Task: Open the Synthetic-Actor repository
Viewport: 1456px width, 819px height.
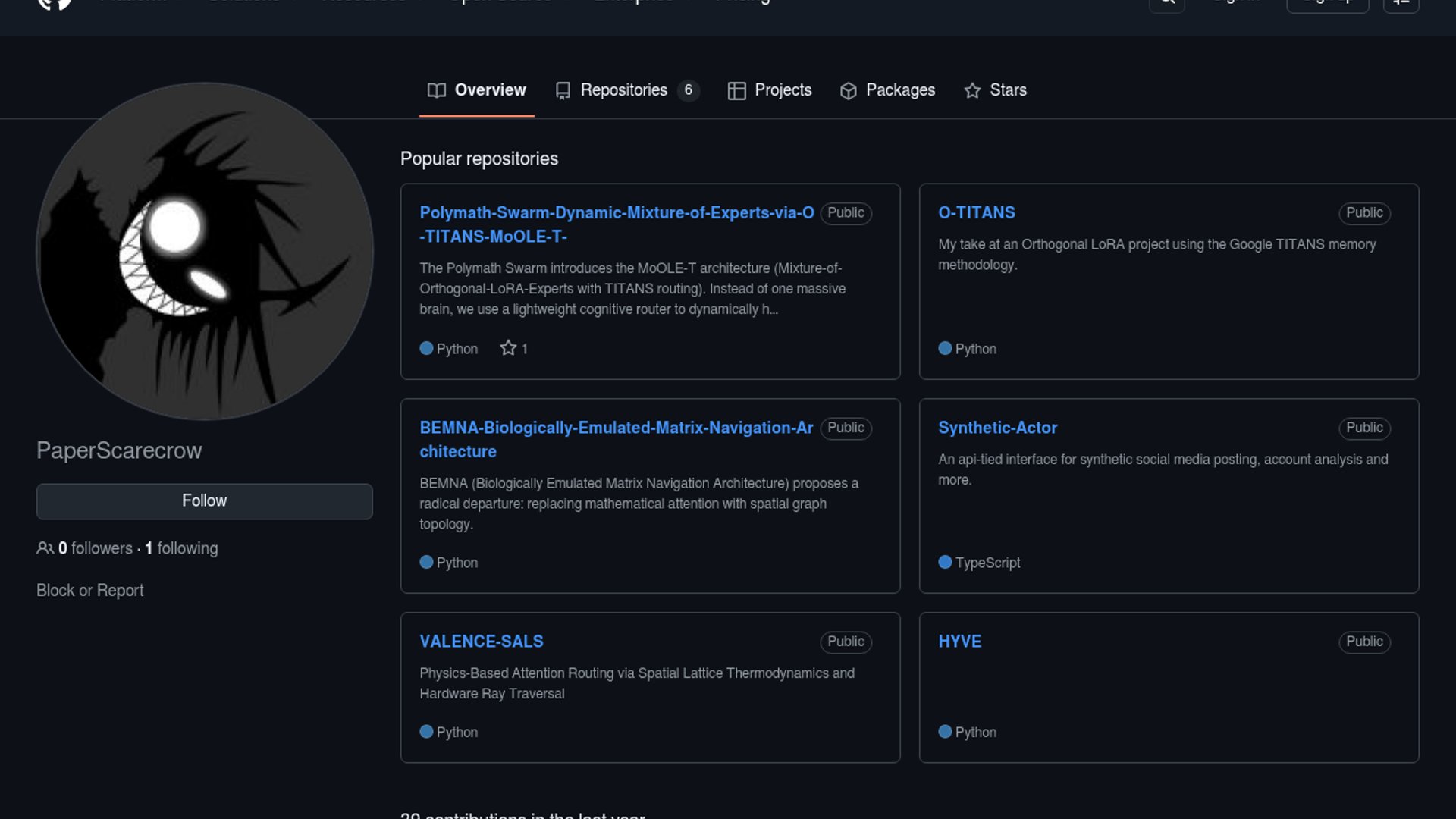Action: pyautogui.click(x=997, y=428)
